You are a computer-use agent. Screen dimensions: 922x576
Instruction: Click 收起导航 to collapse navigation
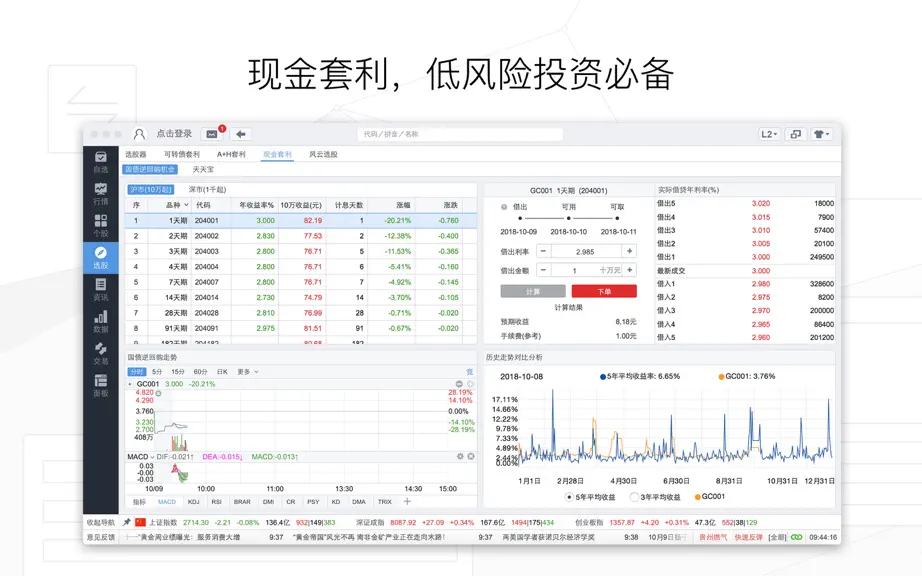point(101,522)
